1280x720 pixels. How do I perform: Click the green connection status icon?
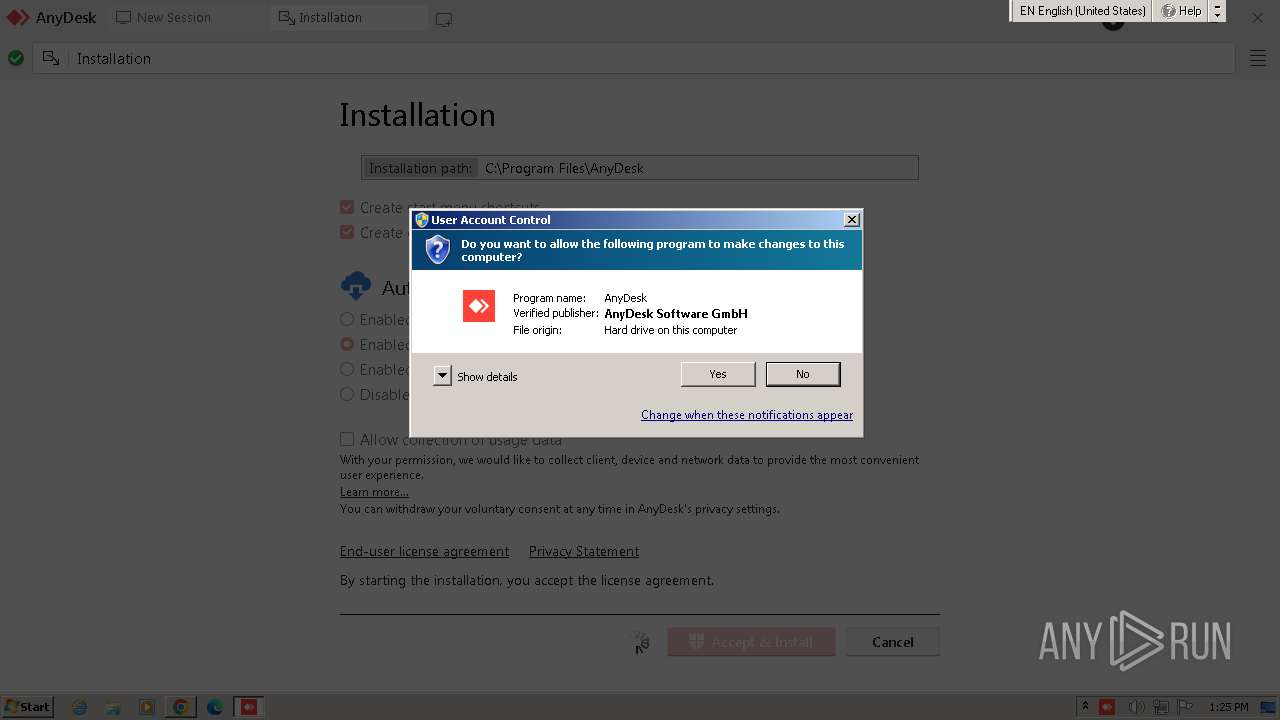16,59
